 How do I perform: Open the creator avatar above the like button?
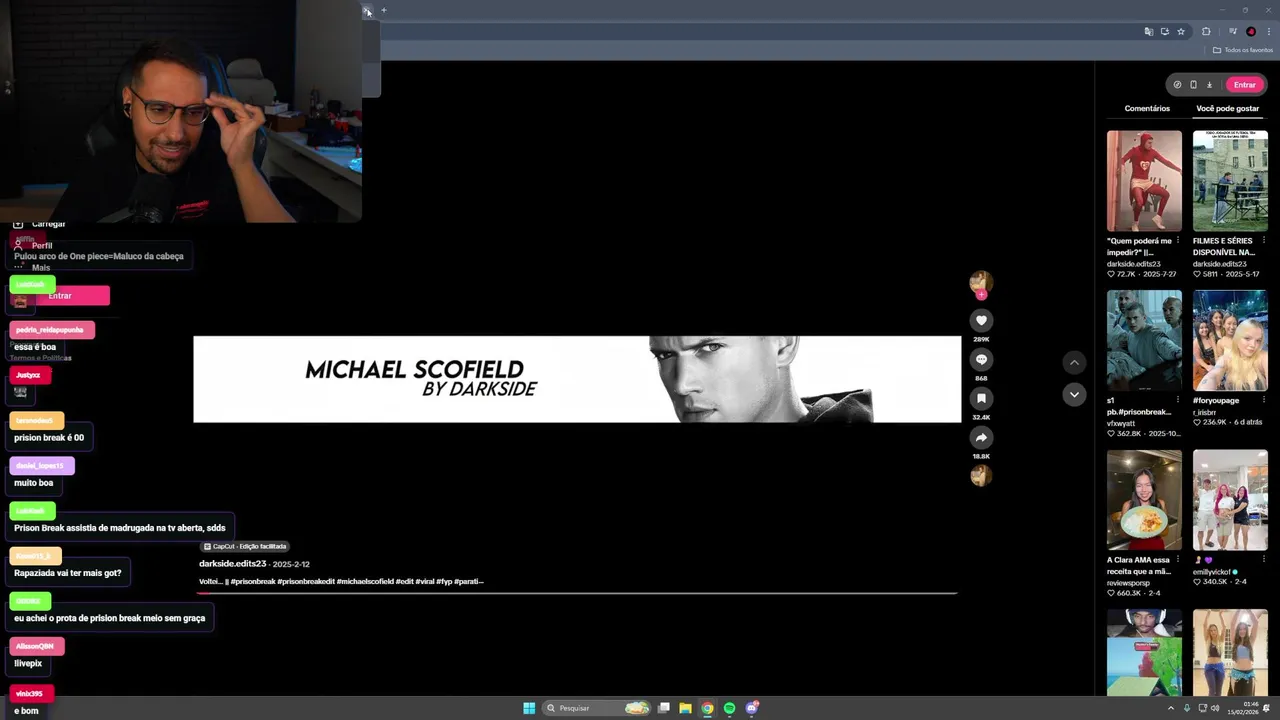point(981,282)
